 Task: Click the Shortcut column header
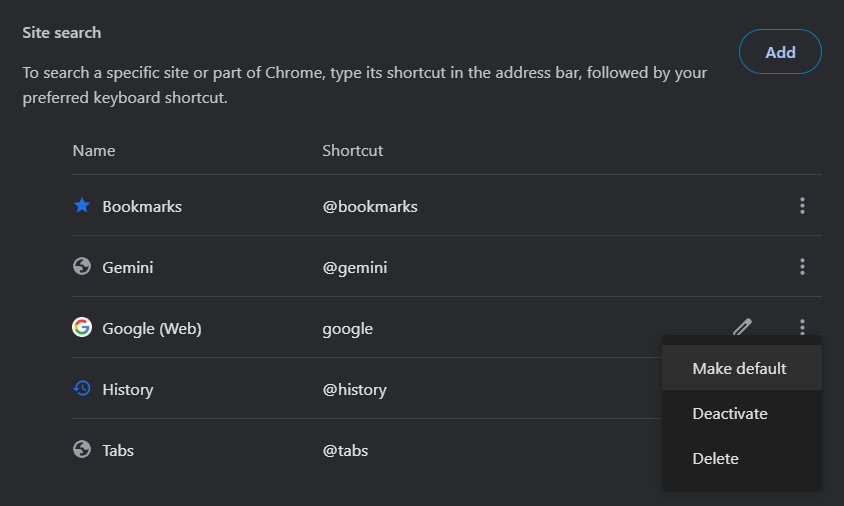pyautogui.click(x=353, y=151)
